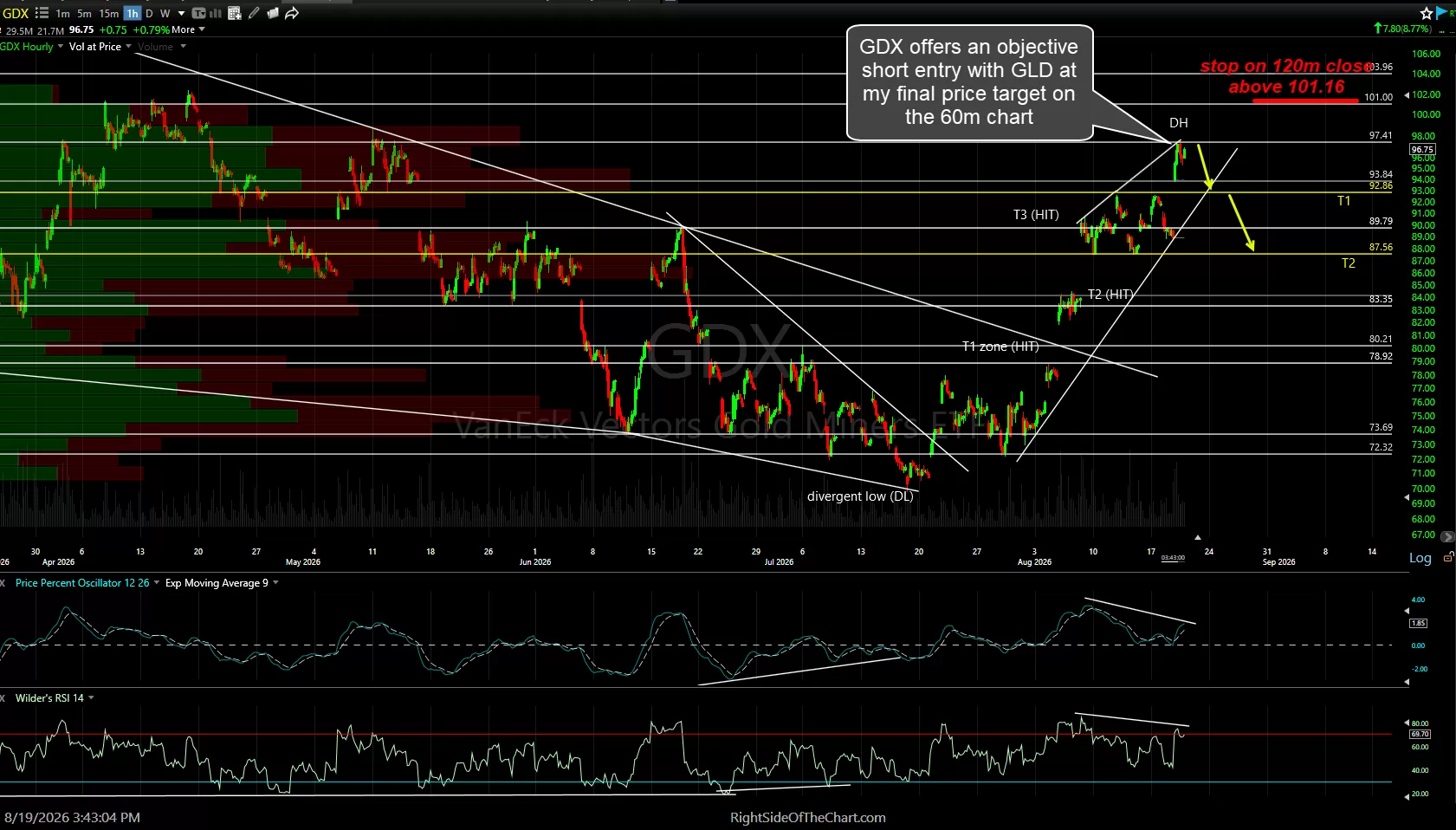Screen dimensions: 1456x830
Task: Close the Wilder's RSI panel X
Action: [x=4, y=698]
